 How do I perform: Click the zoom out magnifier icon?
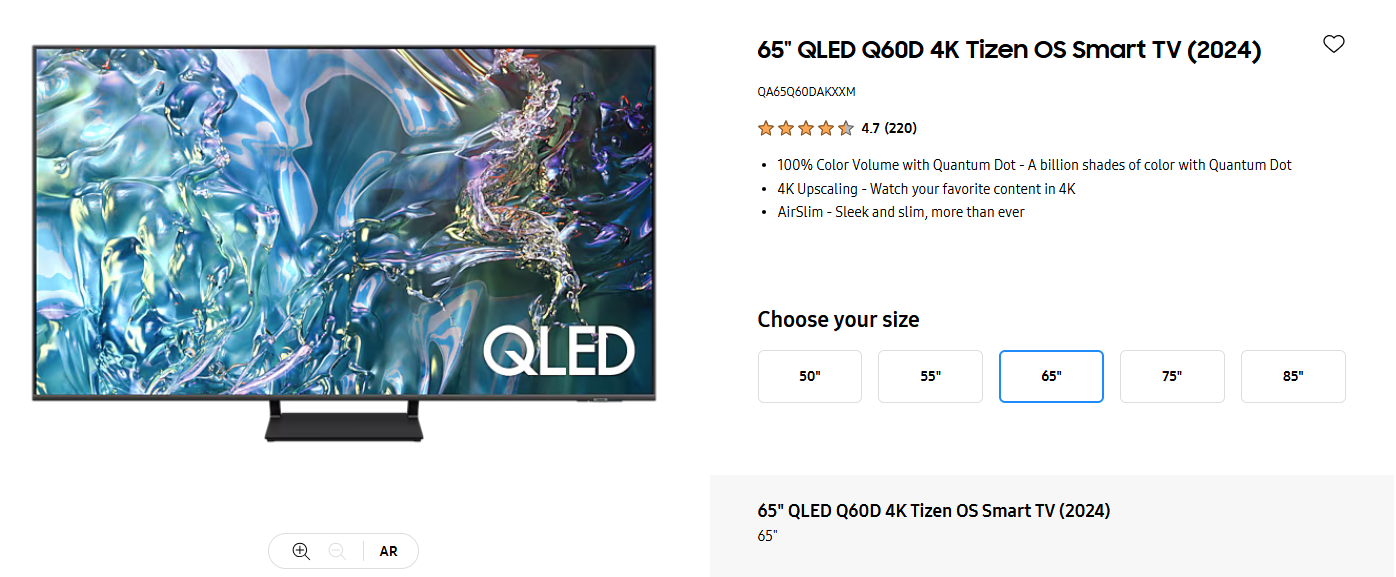point(337,551)
